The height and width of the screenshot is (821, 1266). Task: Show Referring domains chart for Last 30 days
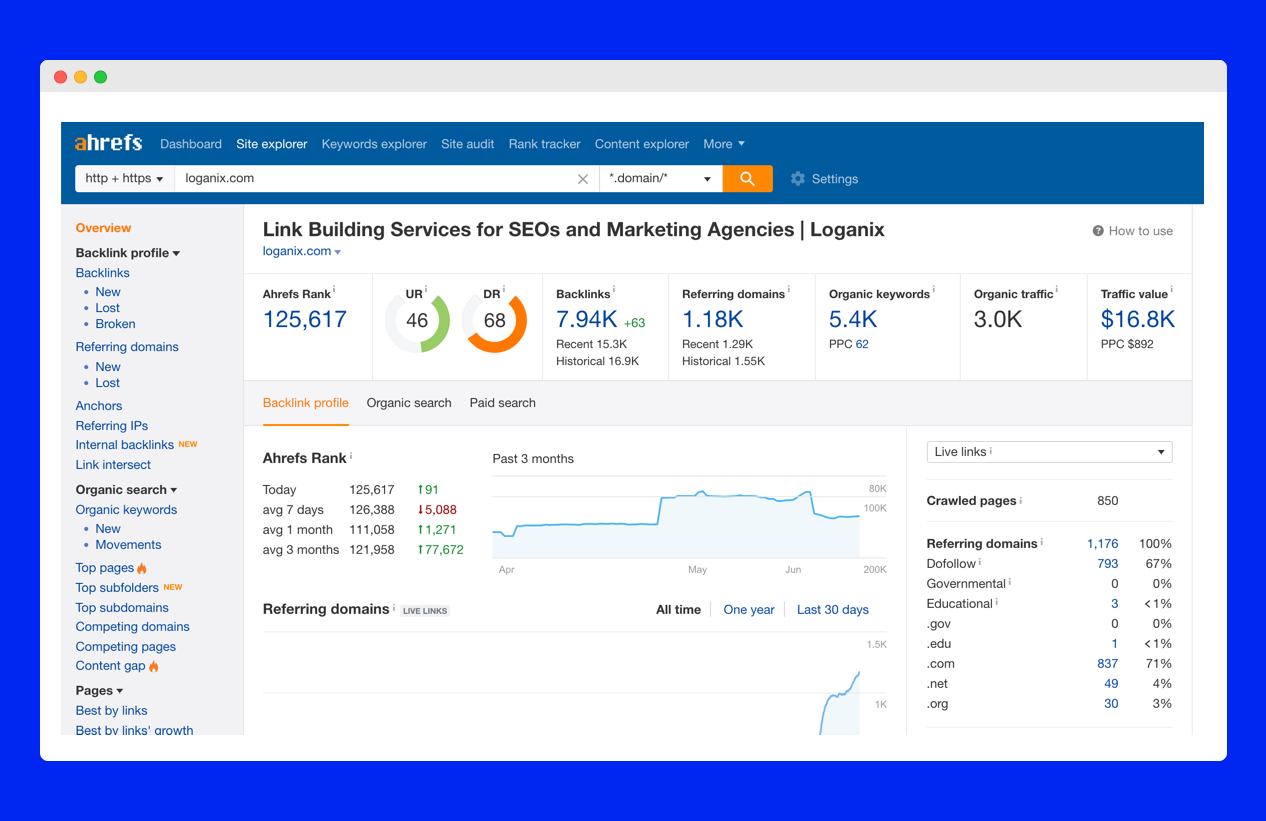(833, 610)
